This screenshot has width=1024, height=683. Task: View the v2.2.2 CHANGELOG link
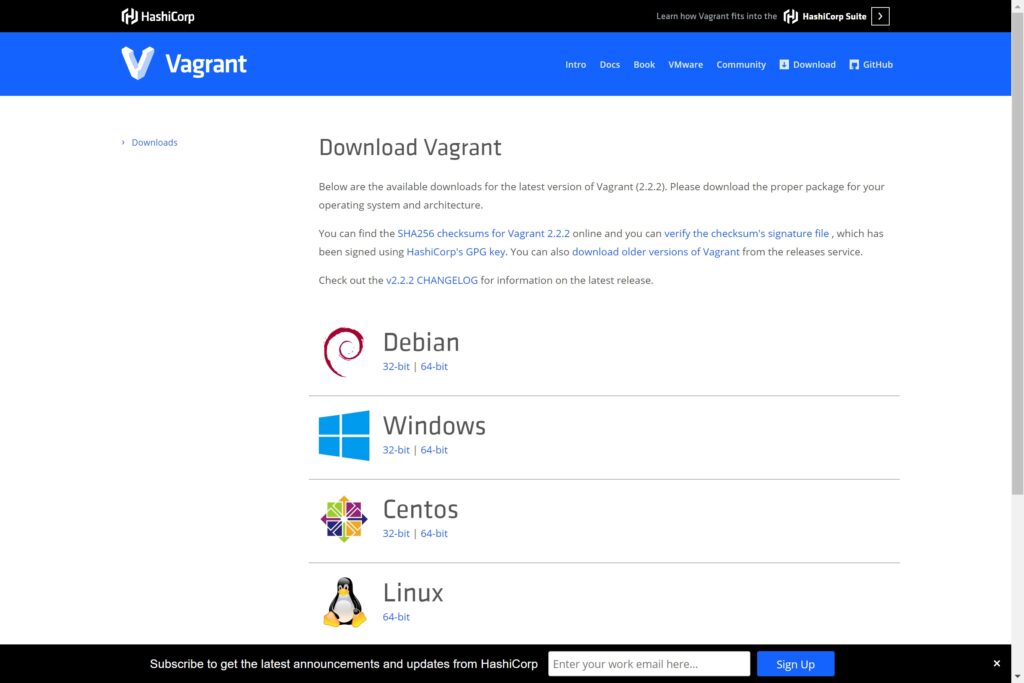click(x=432, y=280)
